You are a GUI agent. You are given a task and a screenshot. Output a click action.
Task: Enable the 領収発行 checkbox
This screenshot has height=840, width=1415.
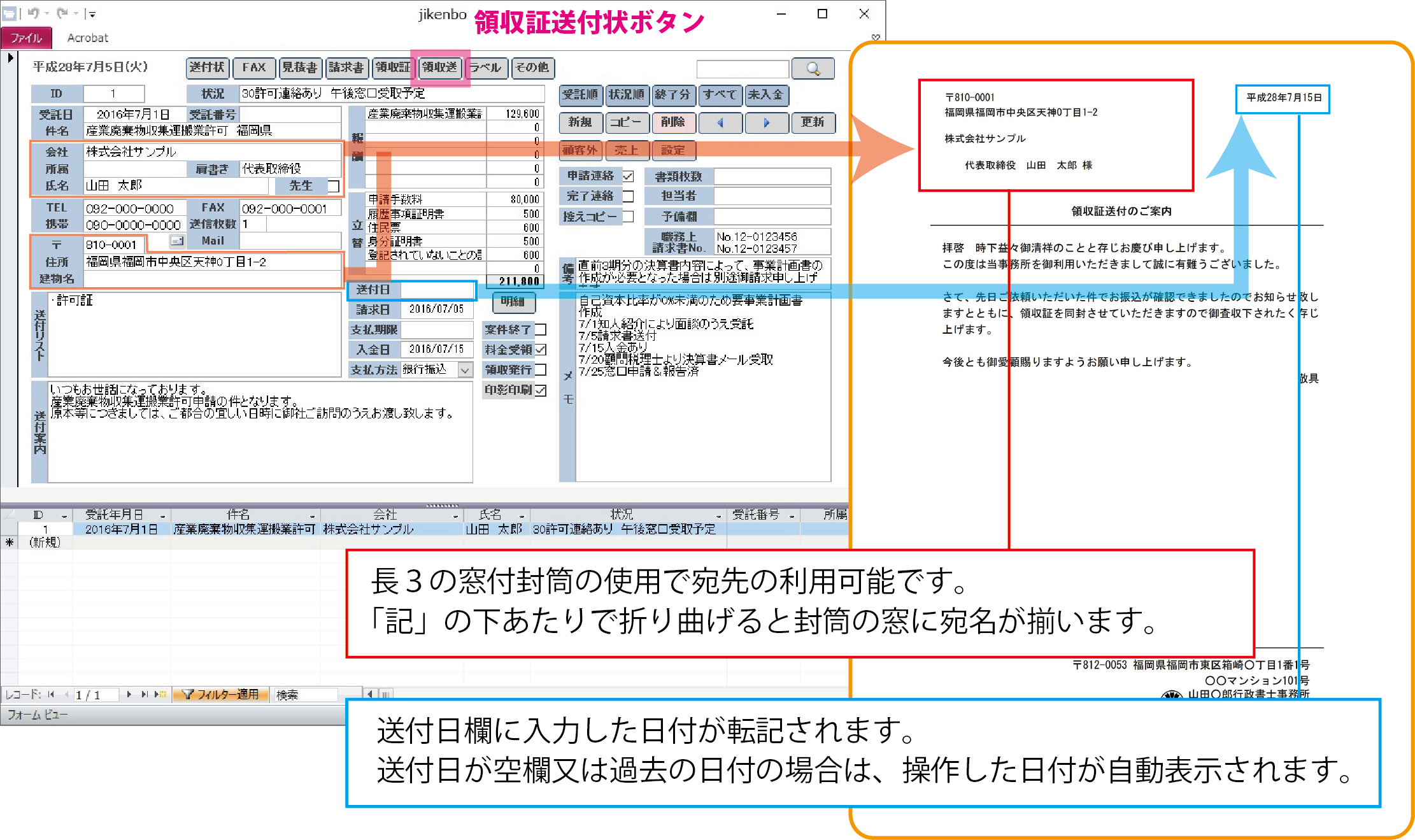(541, 369)
